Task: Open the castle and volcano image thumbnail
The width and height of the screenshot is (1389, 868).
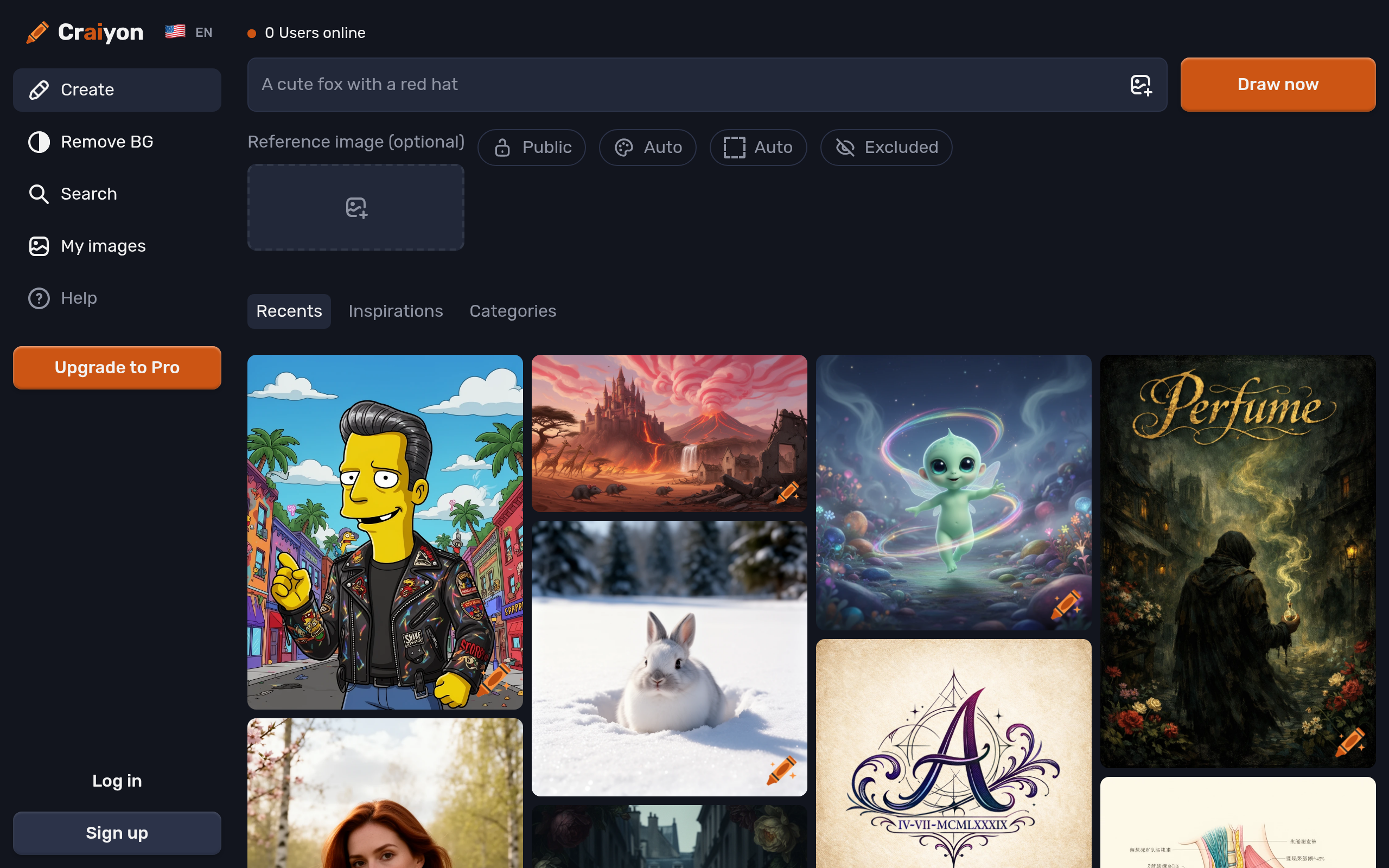Action: tap(669, 433)
